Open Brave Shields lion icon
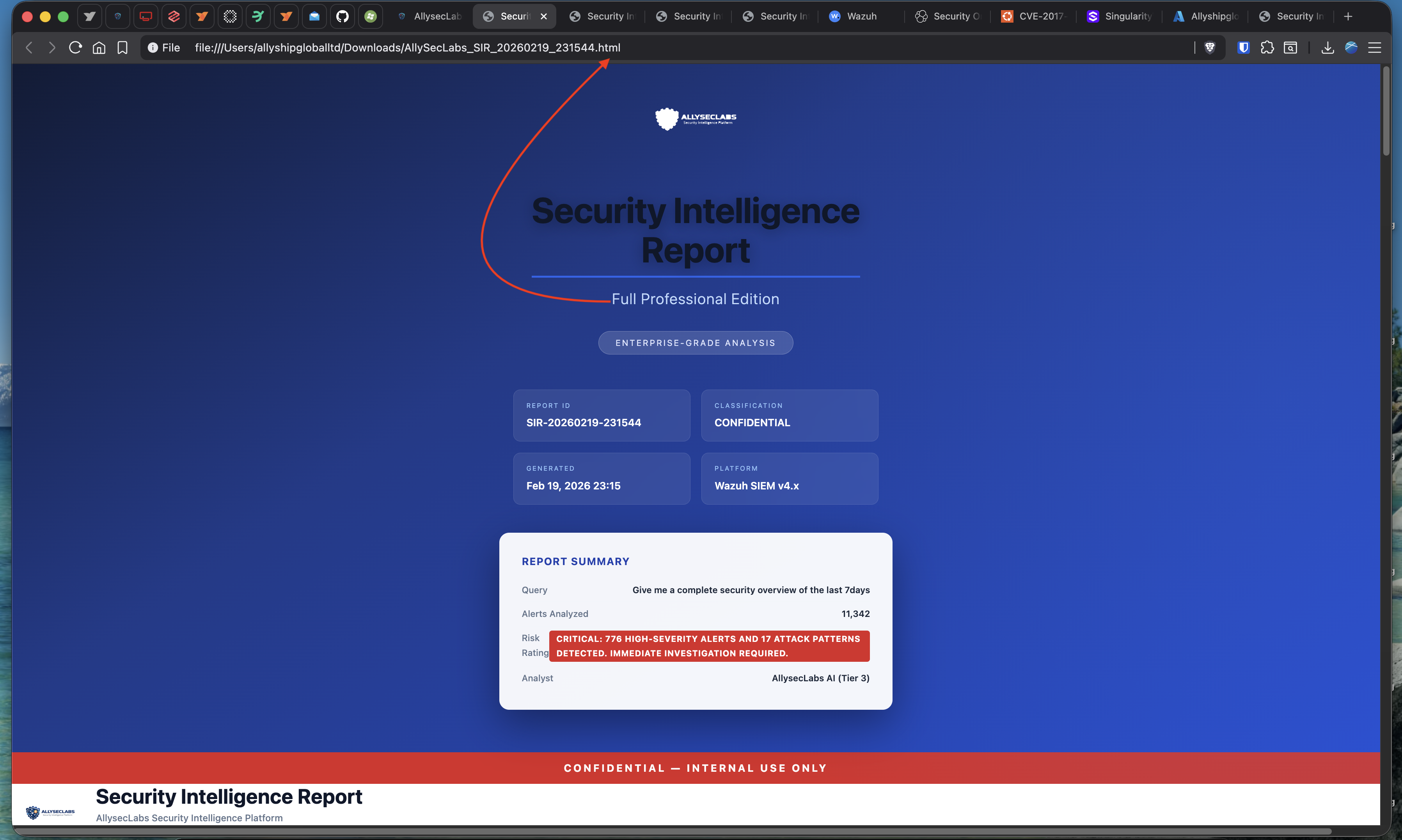This screenshot has height=840, width=1402. pyautogui.click(x=1210, y=48)
